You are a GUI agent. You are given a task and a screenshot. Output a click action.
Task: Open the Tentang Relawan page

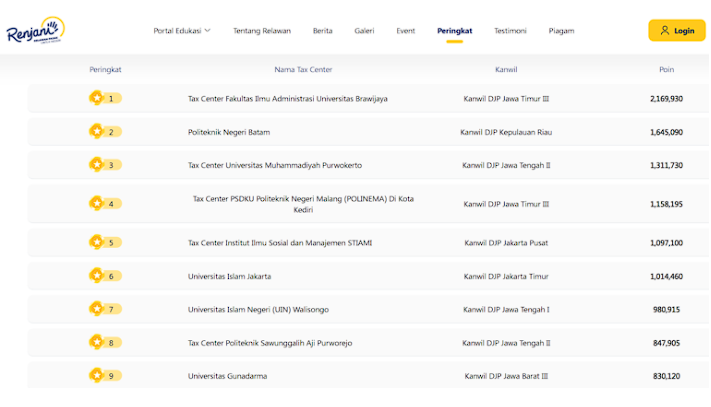click(x=262, y=31)
